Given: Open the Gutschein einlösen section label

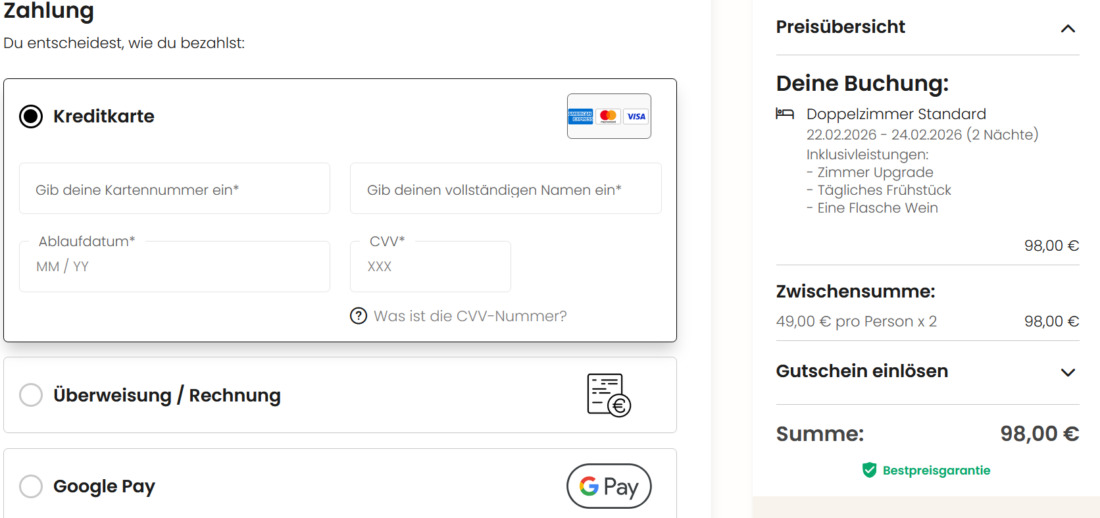Looking at the screenshot, I should (862, 371).
